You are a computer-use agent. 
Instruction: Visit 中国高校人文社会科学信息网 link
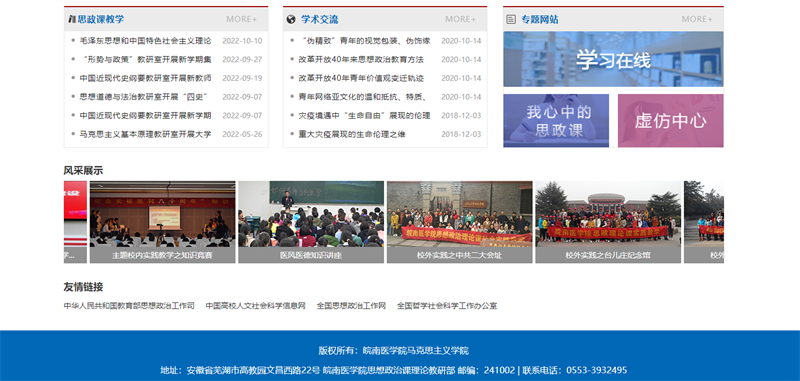pyautogui.click(x=256, y=306)
